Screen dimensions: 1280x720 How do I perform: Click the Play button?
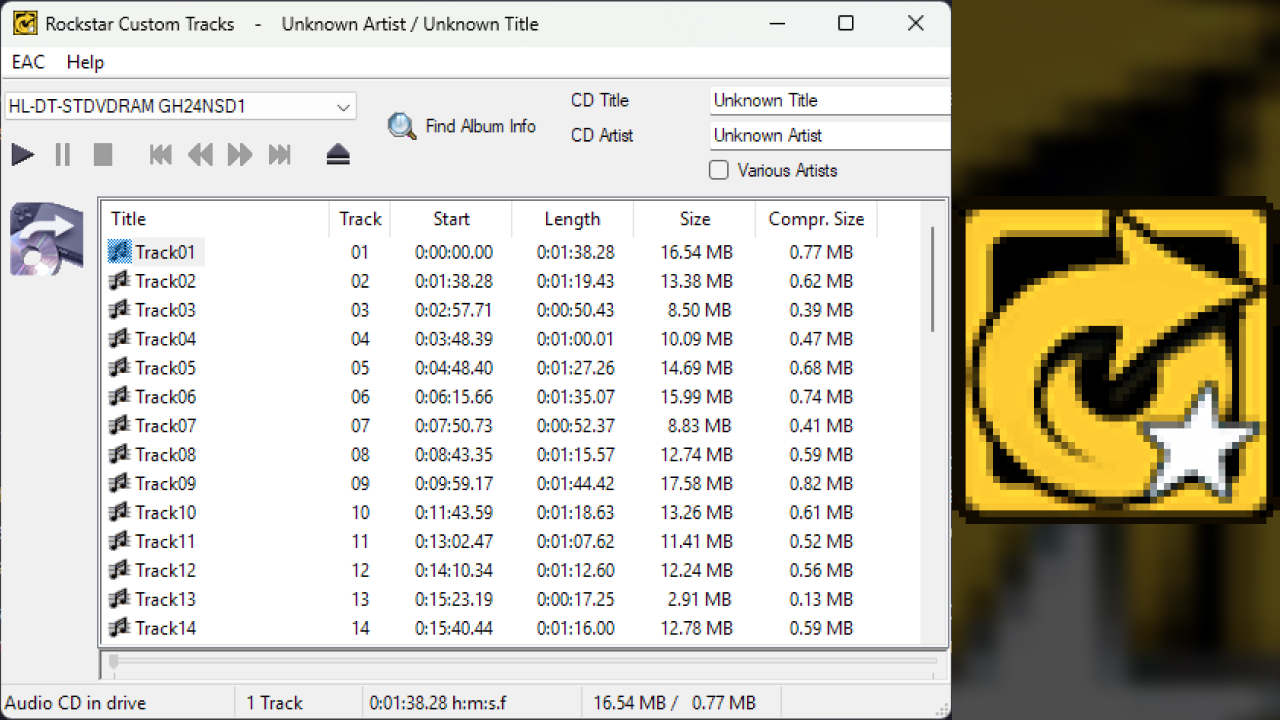point(23,155)
